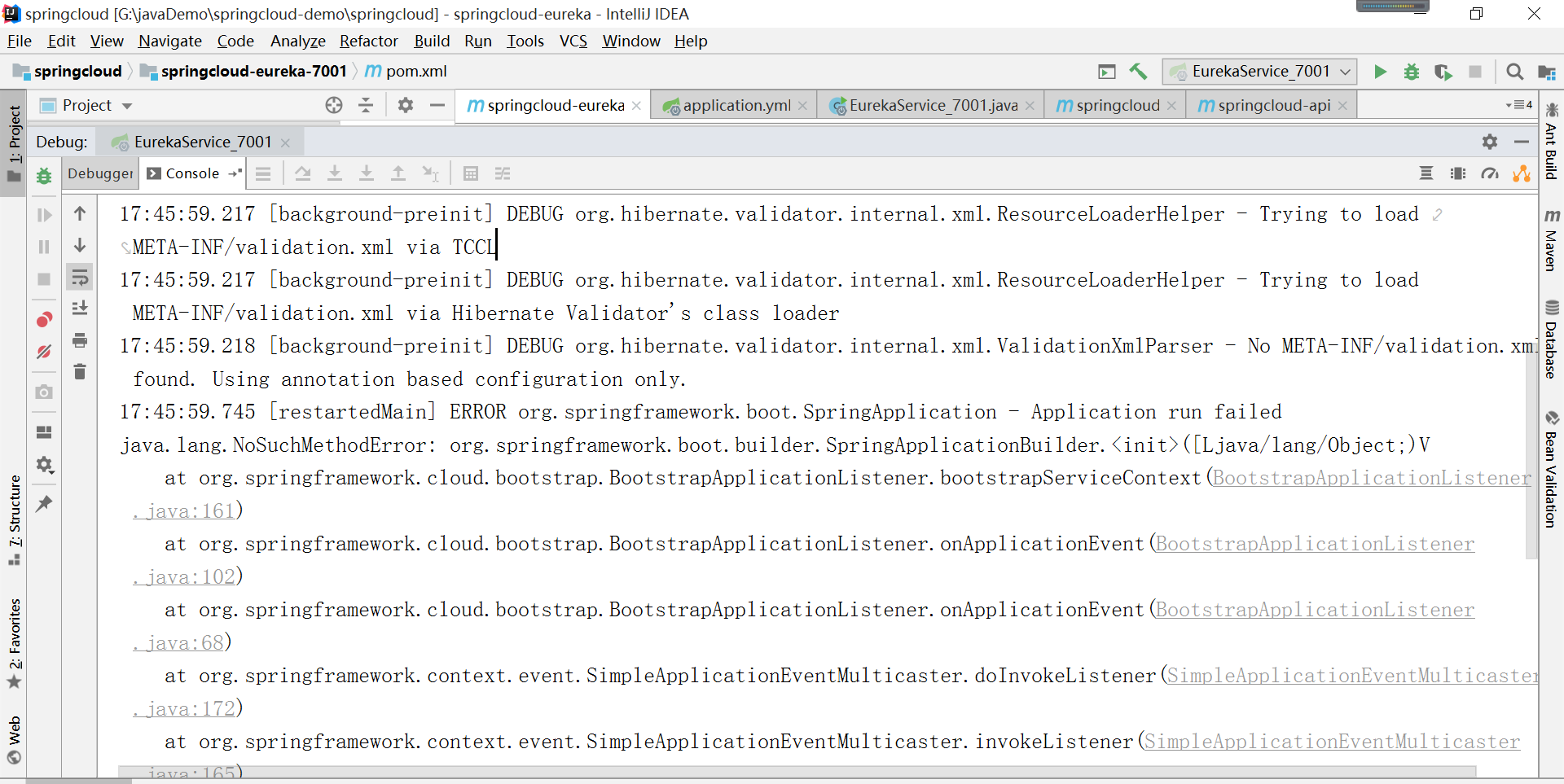Open the Refactor menu
This screenshot has width=1564, height=784.
coord(368,41)
